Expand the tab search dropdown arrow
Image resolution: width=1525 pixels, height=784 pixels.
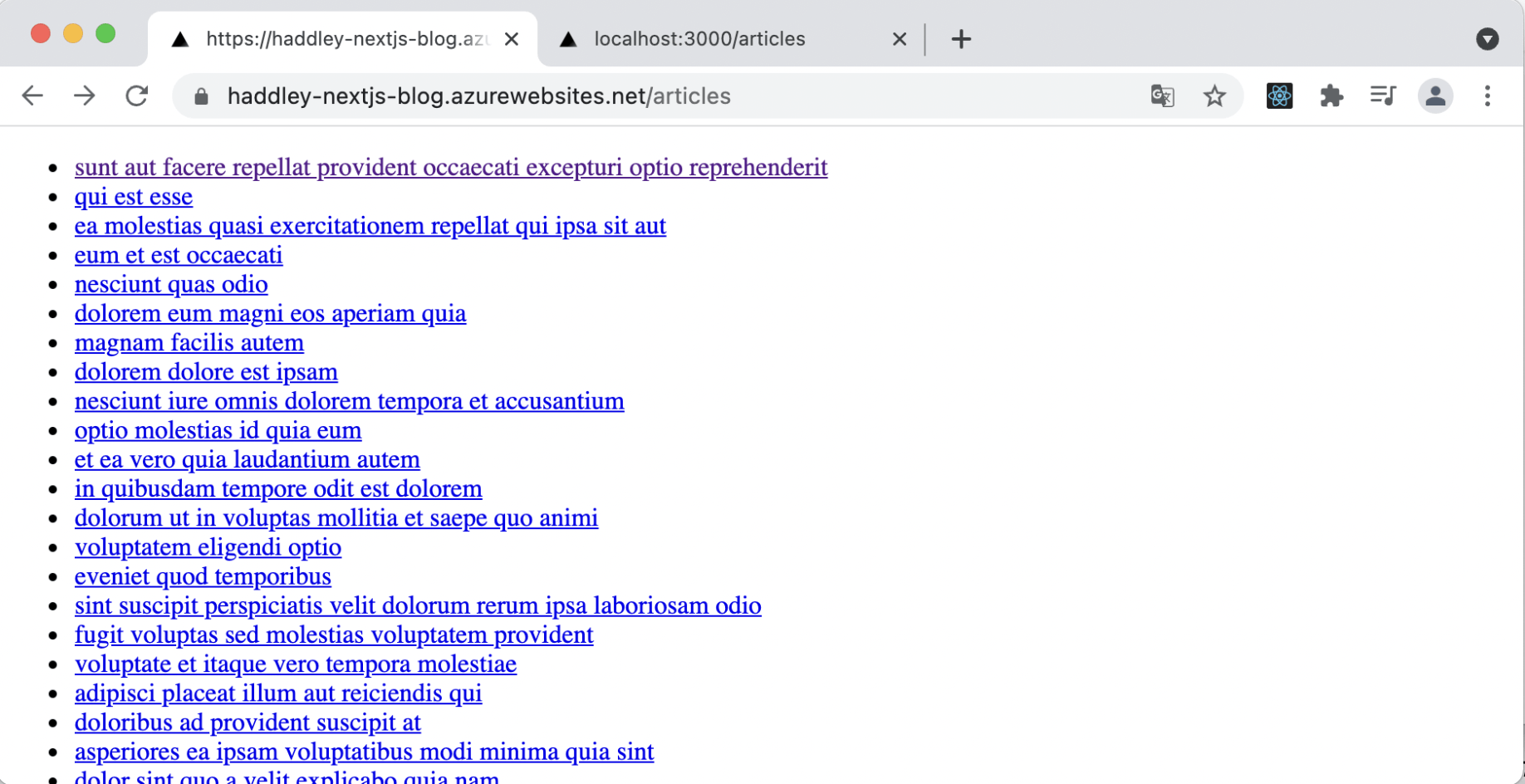pyautogui.click(x=1487, y=39)
